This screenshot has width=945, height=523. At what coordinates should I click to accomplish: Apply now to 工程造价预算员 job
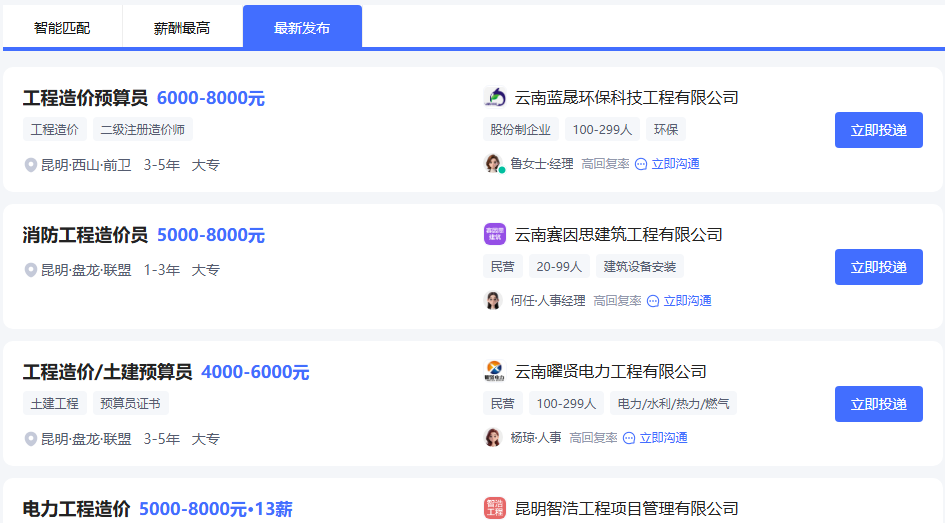878,130
